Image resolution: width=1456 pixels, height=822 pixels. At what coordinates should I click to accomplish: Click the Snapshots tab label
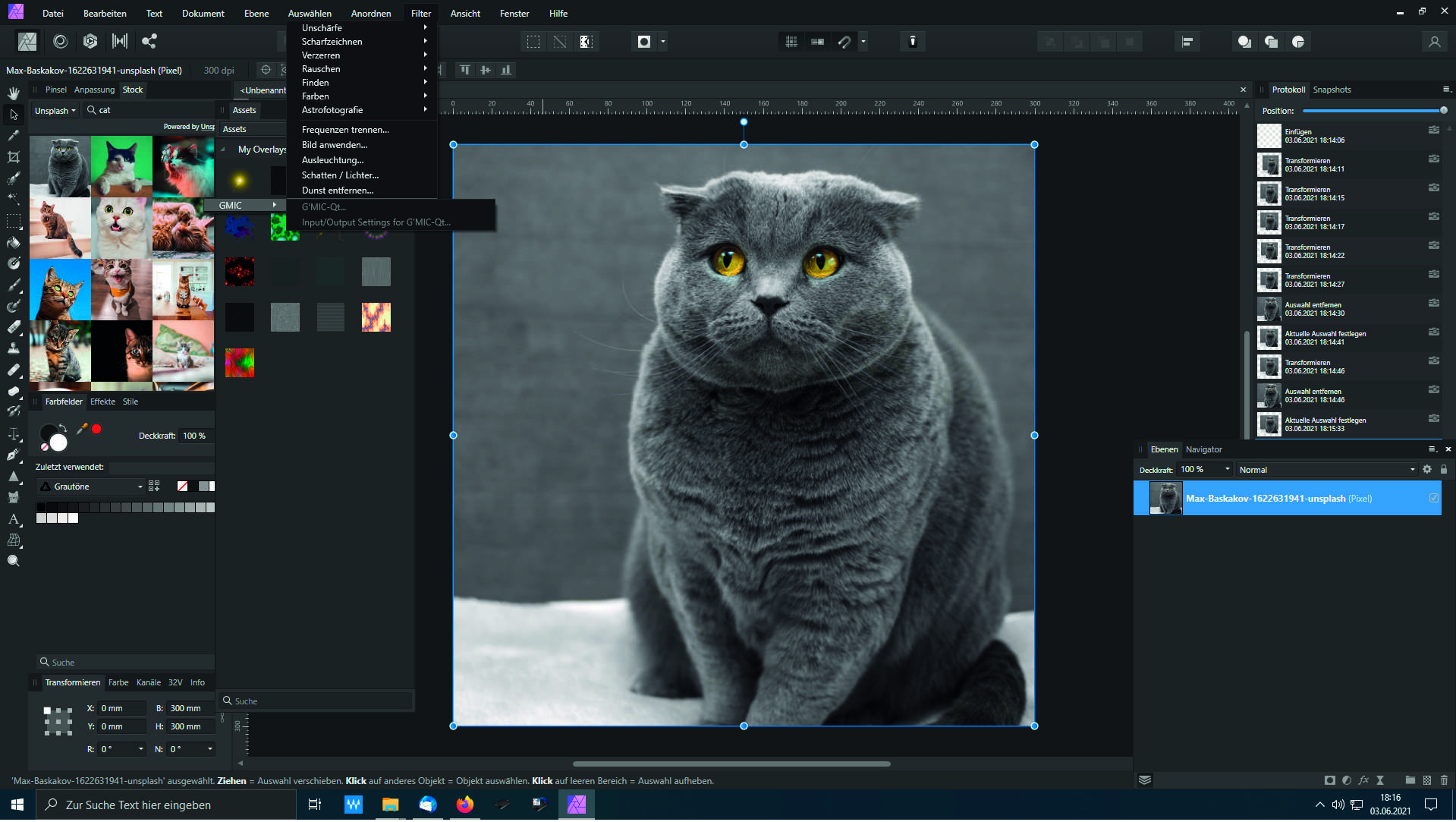coord(1332,90)
